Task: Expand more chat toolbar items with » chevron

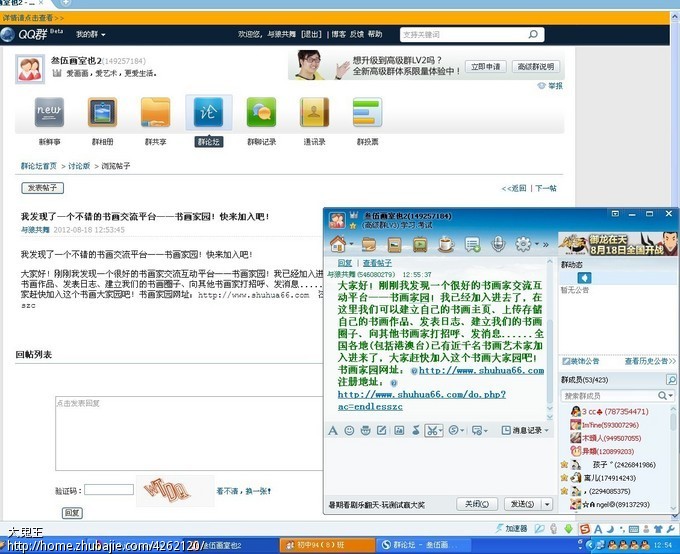Action: [546, 245]
